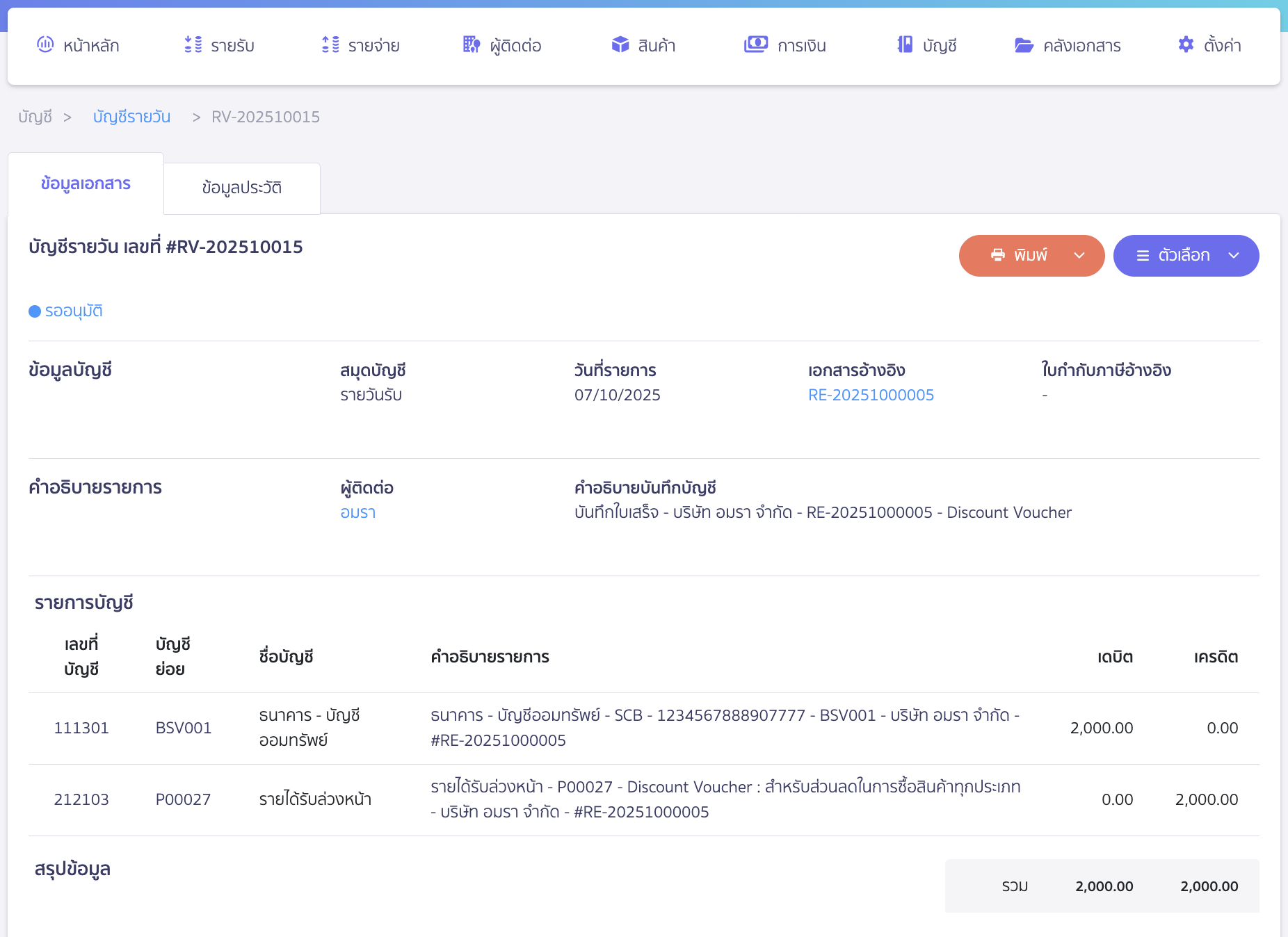
Task: Open the อมรา contact link
Action: point(357,513)
